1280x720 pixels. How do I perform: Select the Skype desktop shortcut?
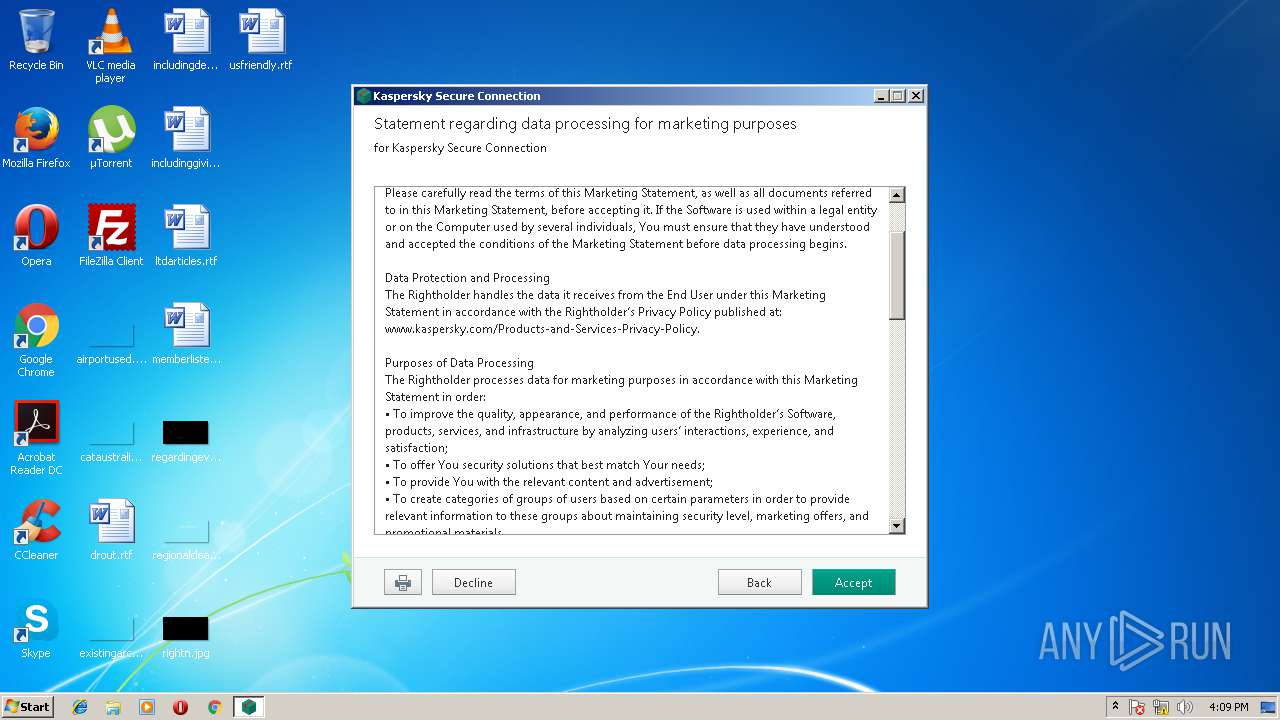point(36,628)
